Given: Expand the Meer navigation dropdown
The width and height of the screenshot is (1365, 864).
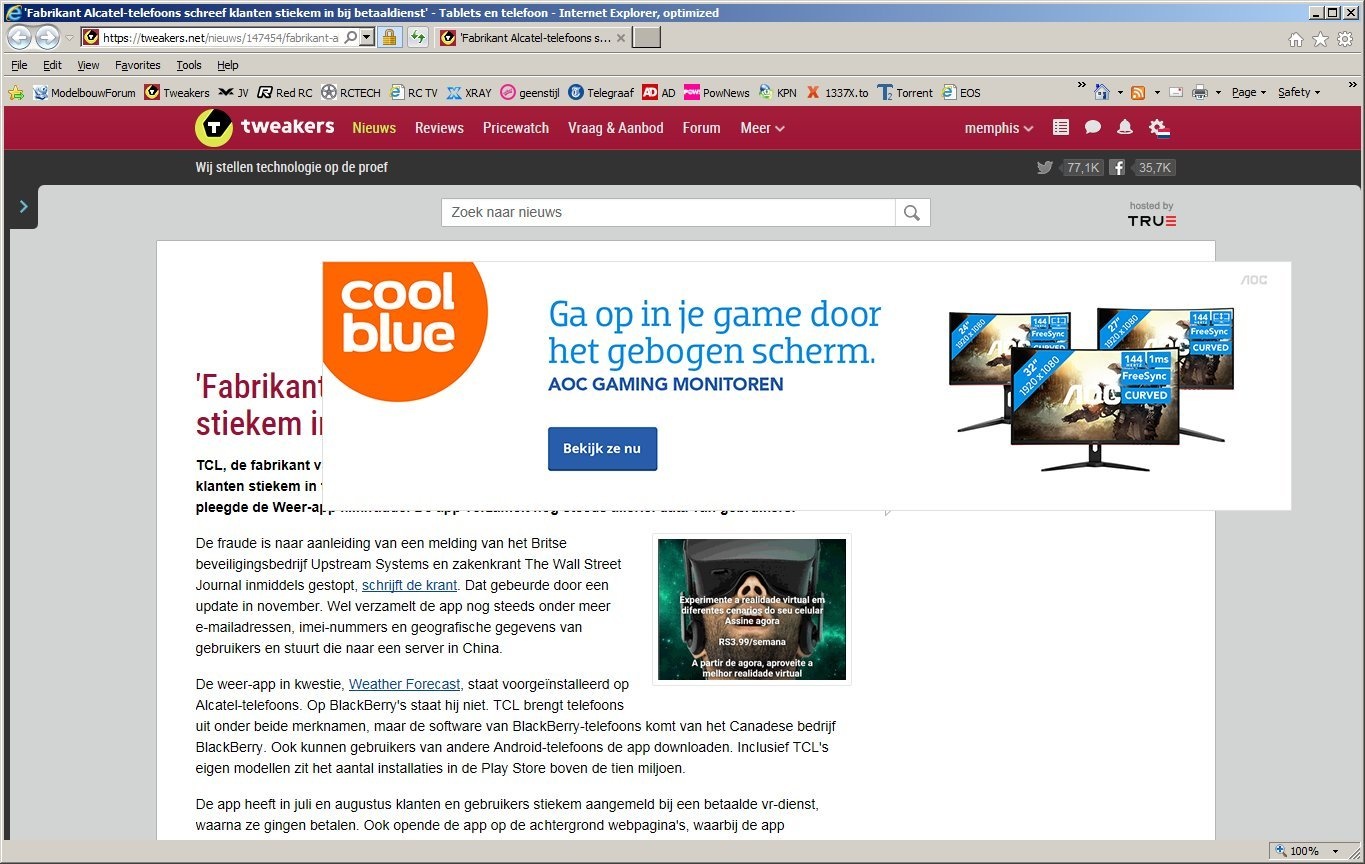Looking at the screenshot, I should click(x=762, y=128).
